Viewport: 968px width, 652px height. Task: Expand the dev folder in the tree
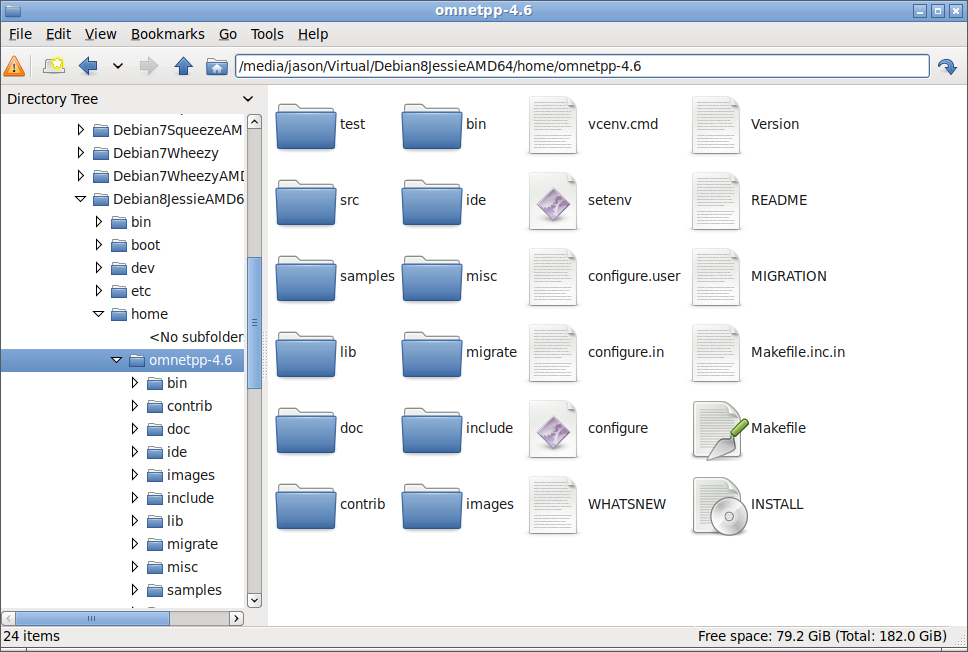point(98,268)
